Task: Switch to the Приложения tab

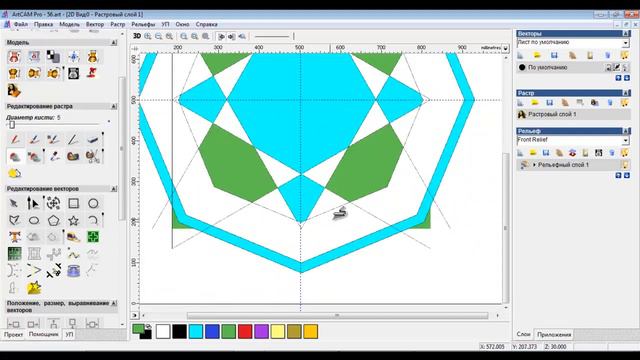Action: click(x=554, y=334)
